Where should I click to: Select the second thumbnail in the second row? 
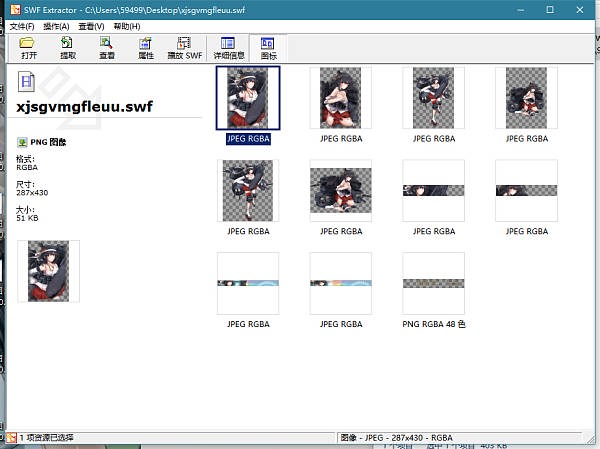click(341, 191)
